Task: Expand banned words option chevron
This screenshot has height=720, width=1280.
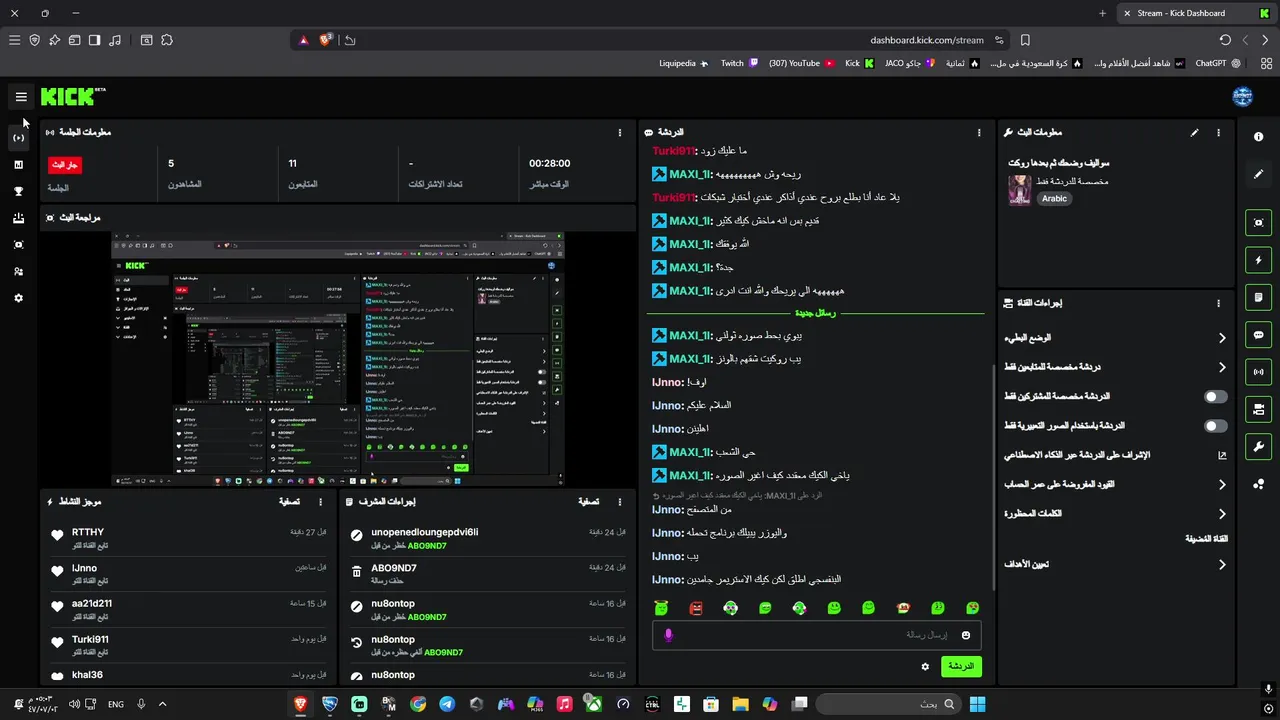Action: (x=1221, y=513)
